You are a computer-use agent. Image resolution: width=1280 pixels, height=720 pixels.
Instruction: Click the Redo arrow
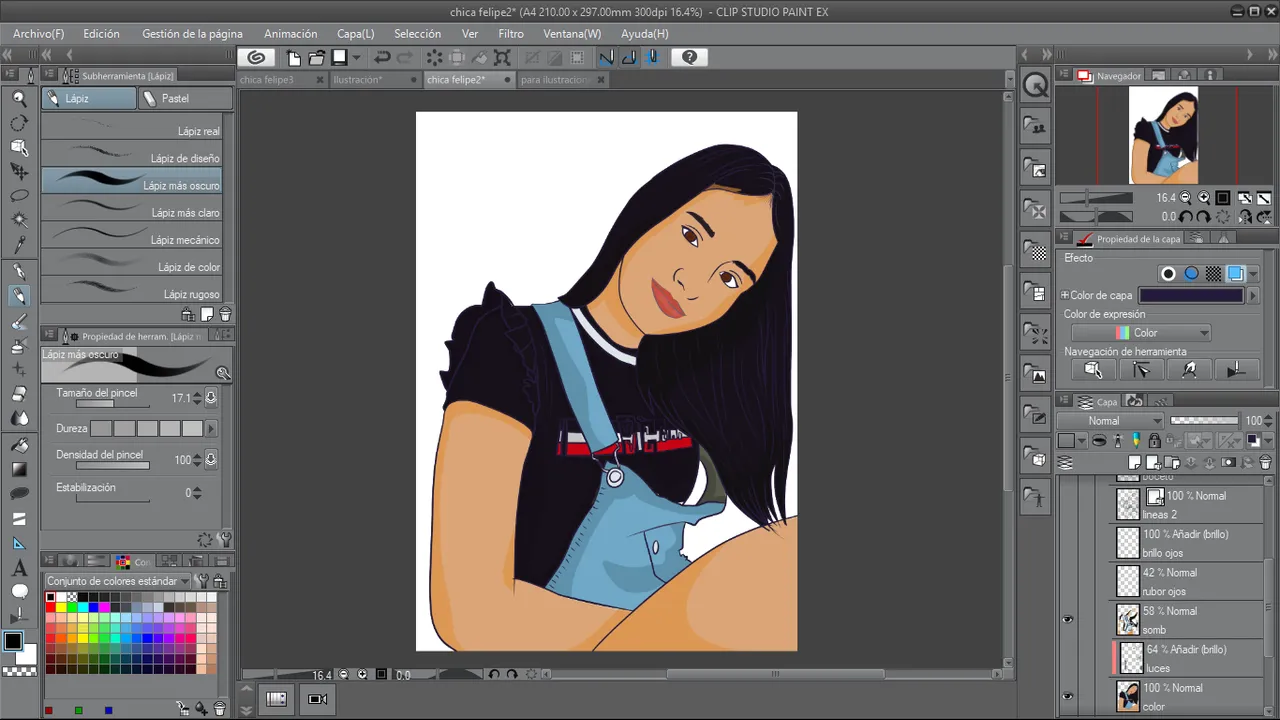pyautogui.click(x=405, y=57)
